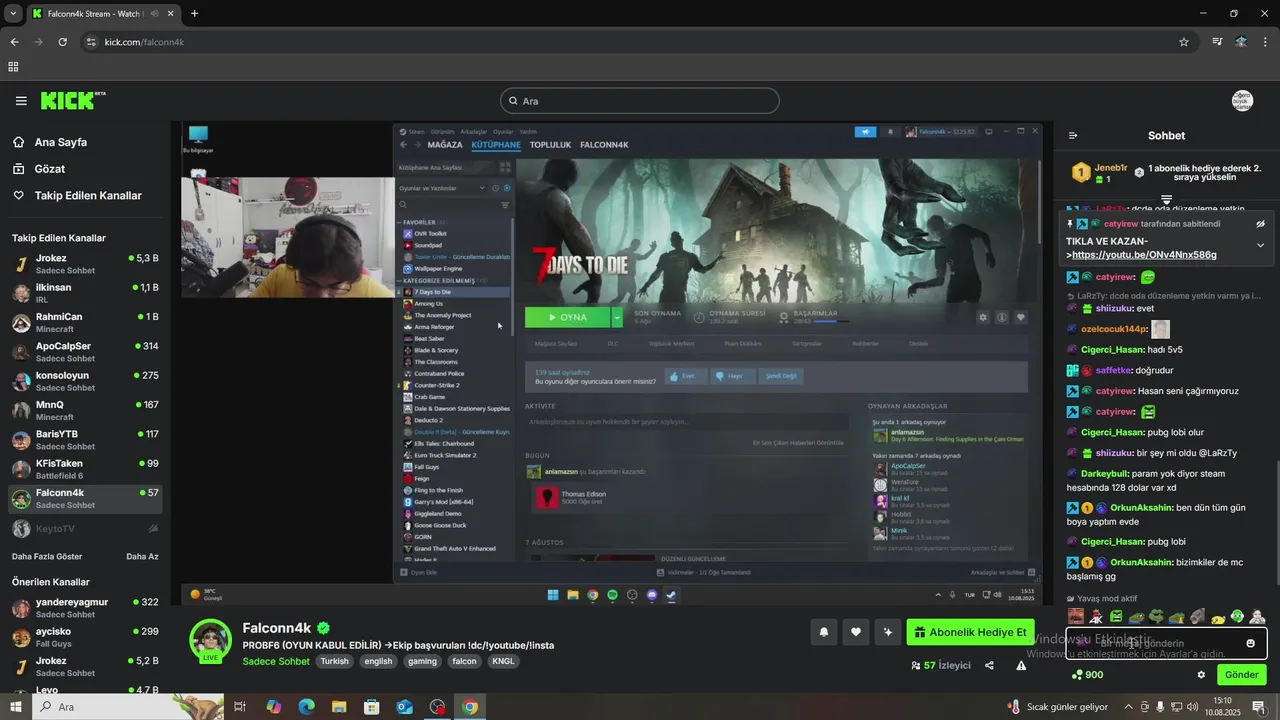This screenshot has height=720, width=1280.
Task: Open the Chrome three-dot menu
Action: (x=1266, y=42)
